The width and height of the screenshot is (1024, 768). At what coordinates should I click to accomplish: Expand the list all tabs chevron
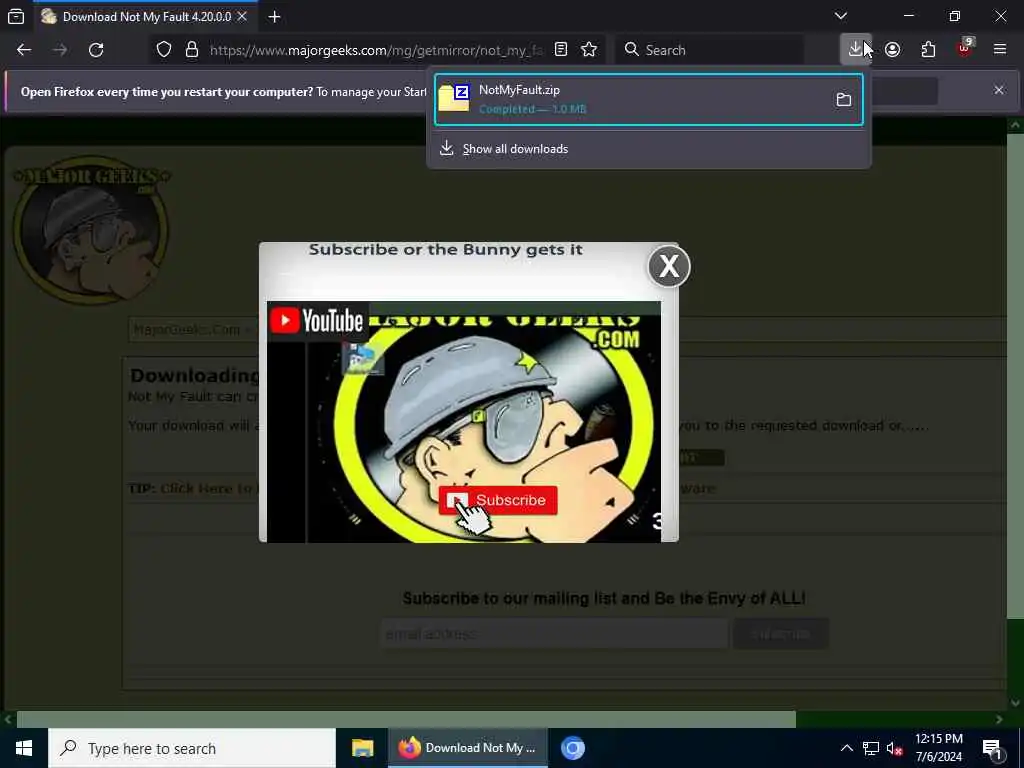tap(841, 16)
